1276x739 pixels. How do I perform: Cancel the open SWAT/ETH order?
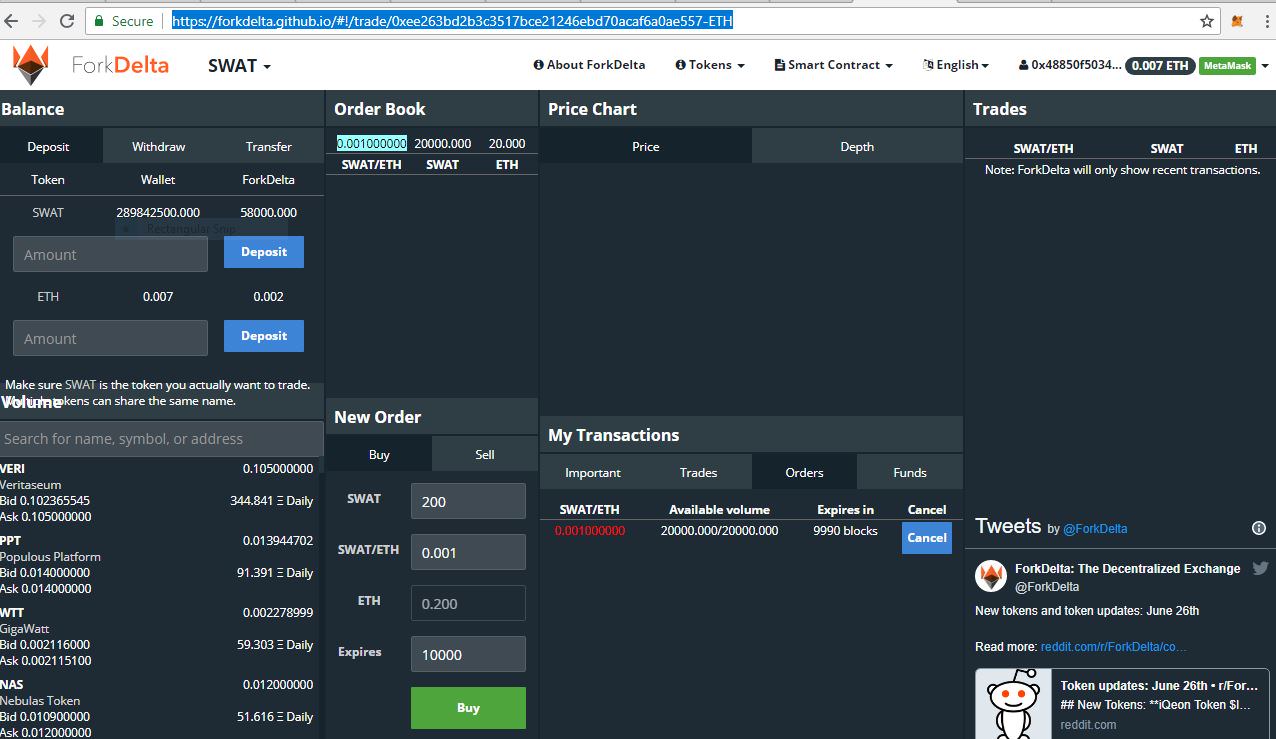tap(927, 538)
